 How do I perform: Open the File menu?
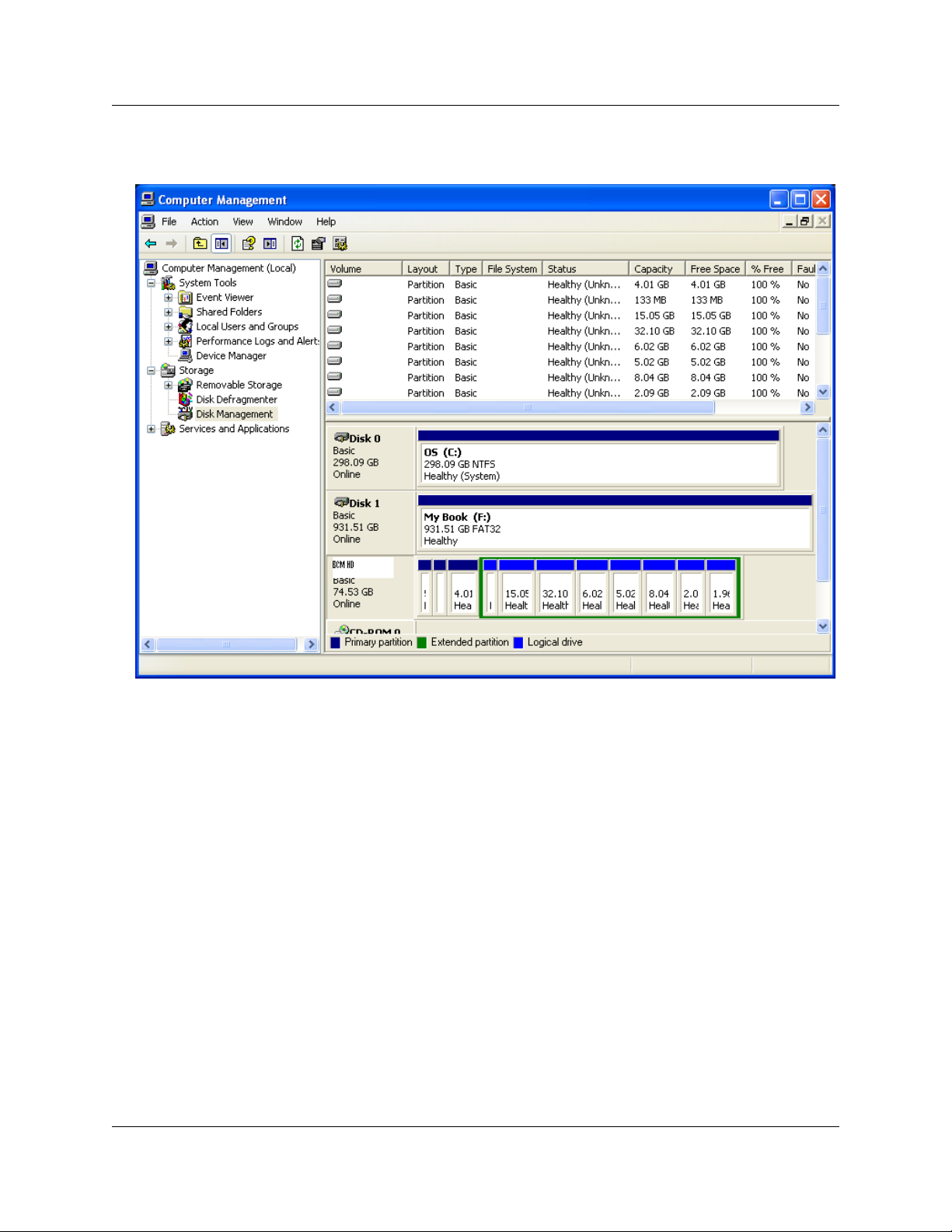(169, 222)
